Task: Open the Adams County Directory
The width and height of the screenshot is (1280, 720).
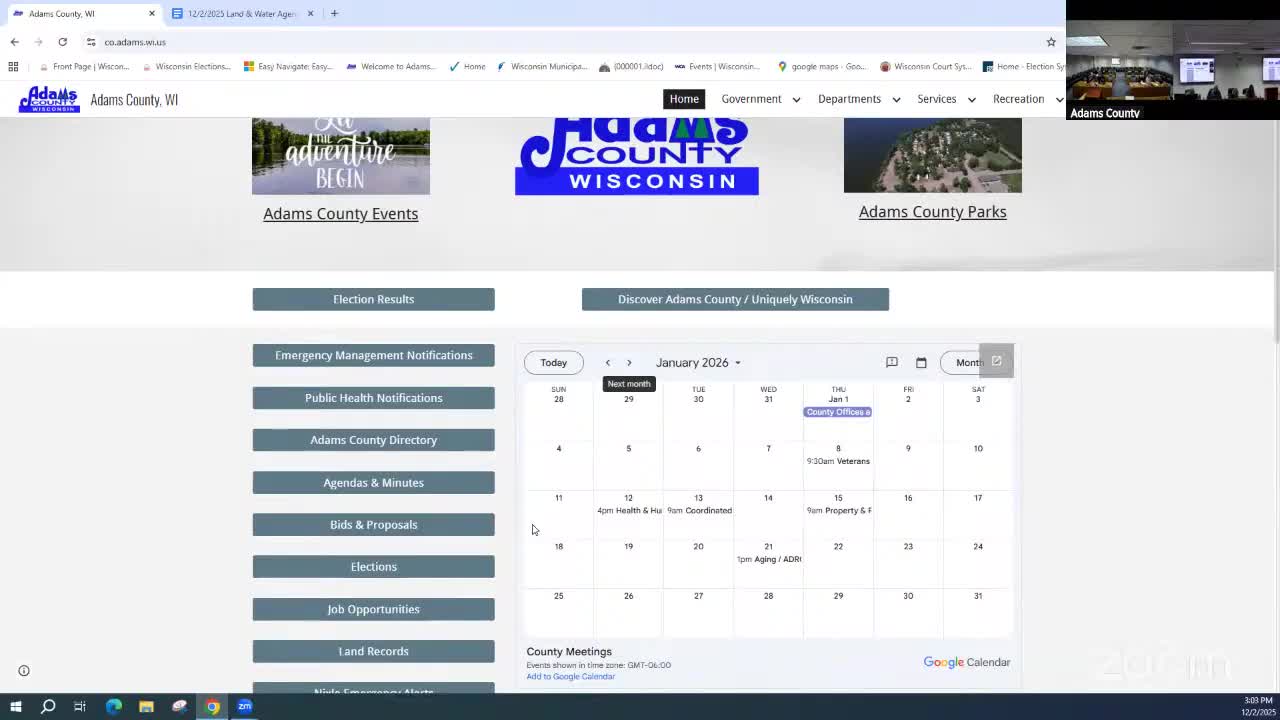Action: pyautogui.click(x=373, y=440)
